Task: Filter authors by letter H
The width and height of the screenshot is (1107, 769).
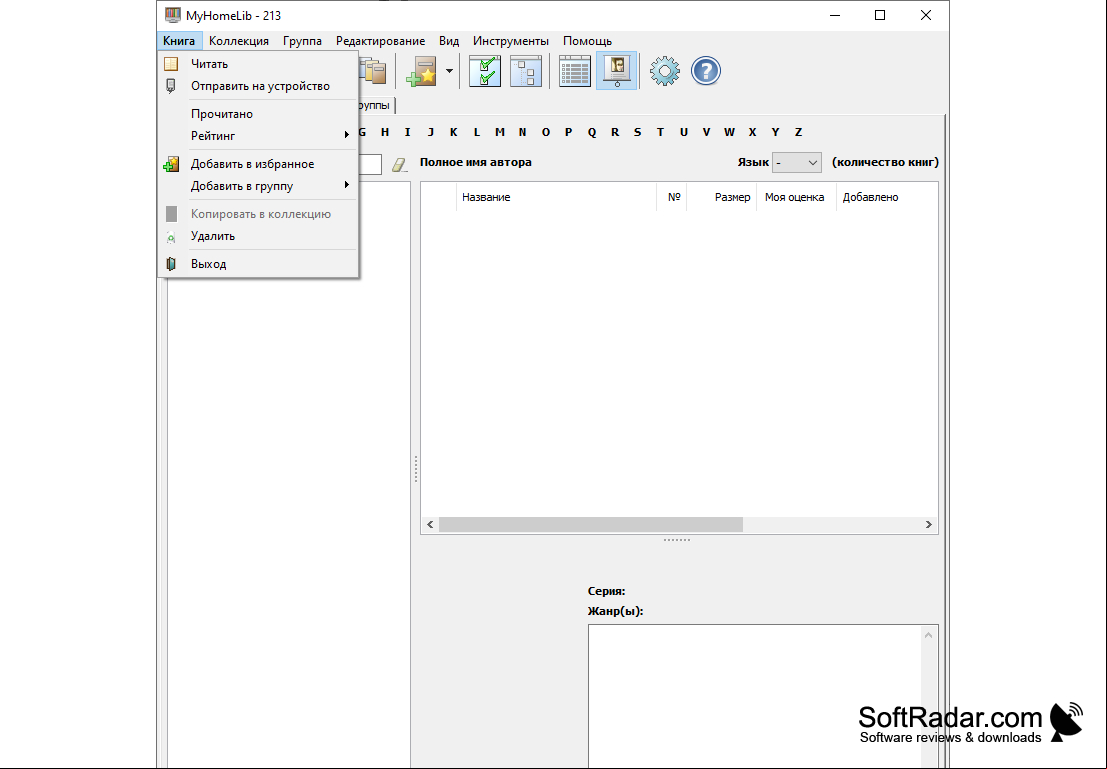Action: (x=385, y=132)
